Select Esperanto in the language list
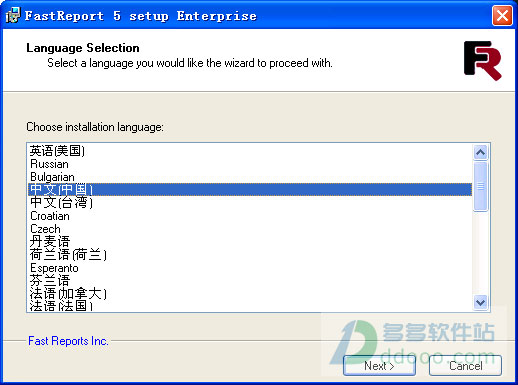 (250, 268)
